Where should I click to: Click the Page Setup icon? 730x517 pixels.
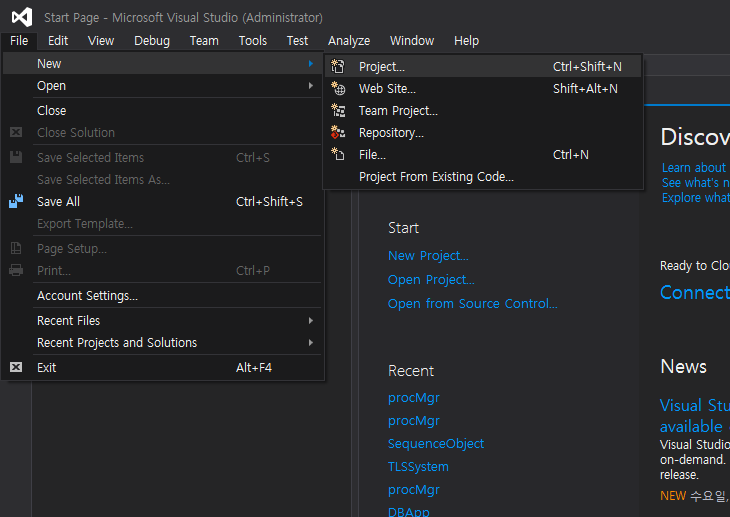click(16, 248)
